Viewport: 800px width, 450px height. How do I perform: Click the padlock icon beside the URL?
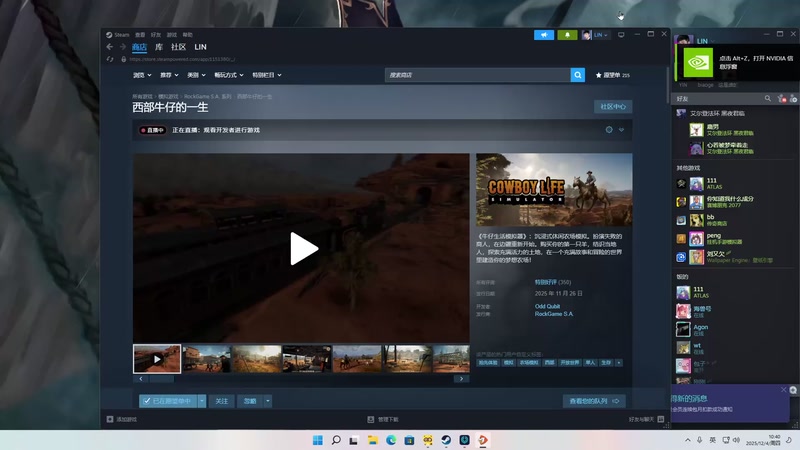[123, 59]
